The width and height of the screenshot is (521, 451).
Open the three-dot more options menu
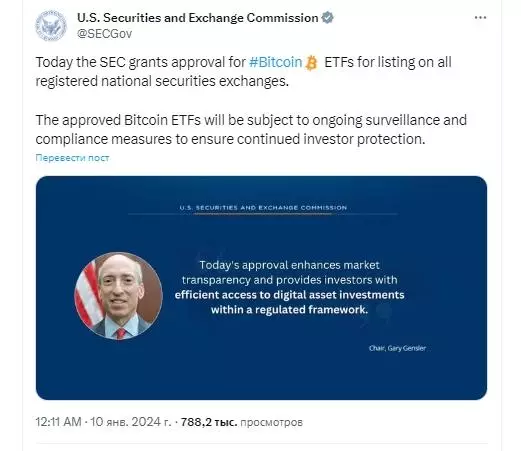pos(480,18)
